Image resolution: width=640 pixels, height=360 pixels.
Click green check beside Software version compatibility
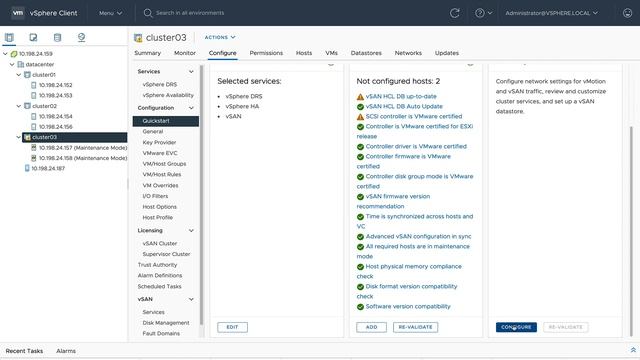(360, 307)
